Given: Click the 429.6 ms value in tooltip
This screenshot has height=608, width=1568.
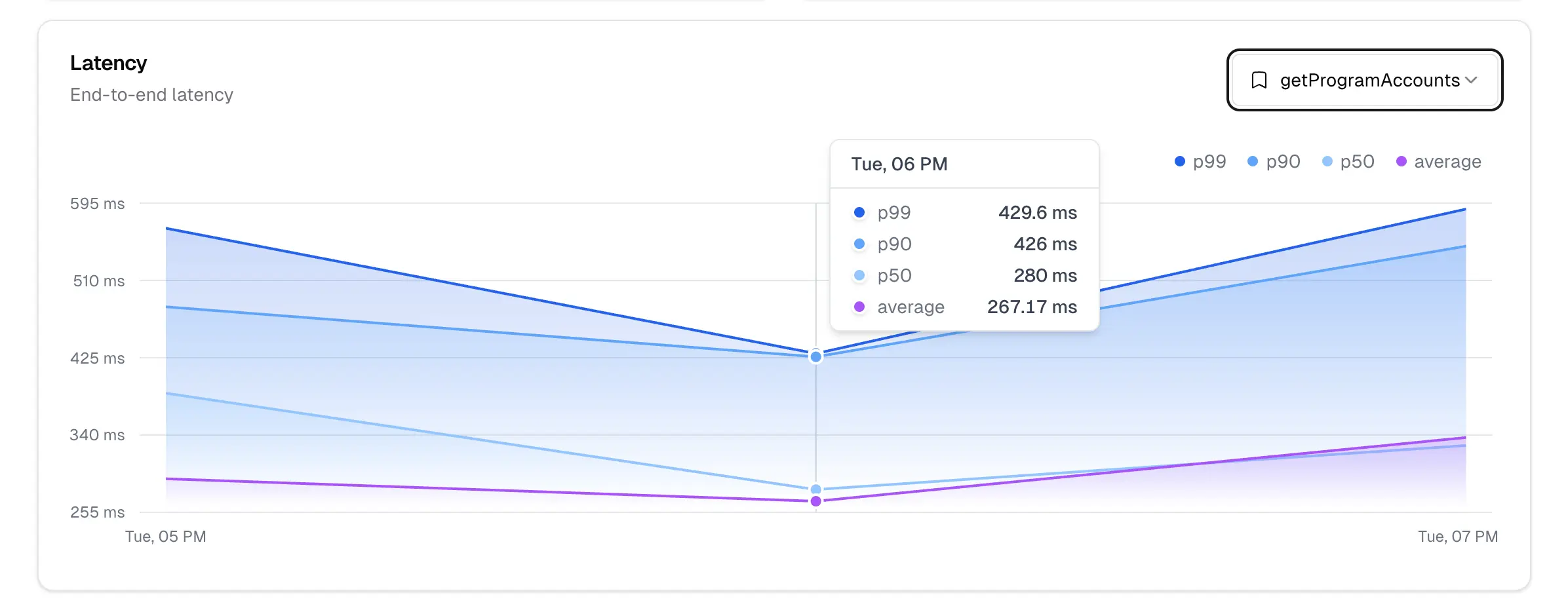Looking at the screenshot, I should 1037,212.
